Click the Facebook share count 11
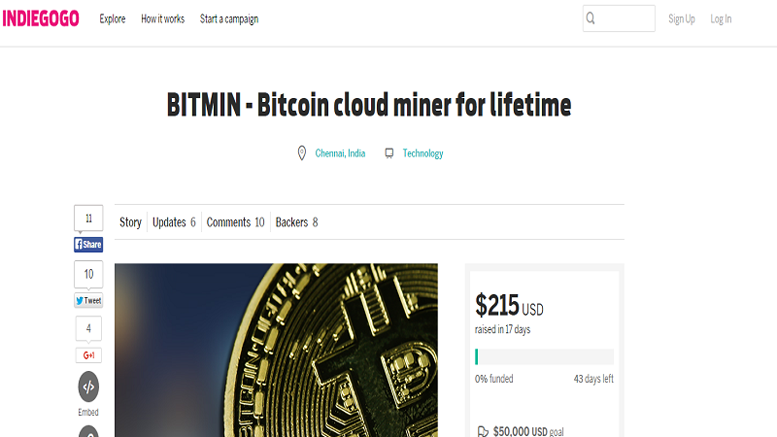The width and height of the screenshot is (777, 437). pos(89,218)
